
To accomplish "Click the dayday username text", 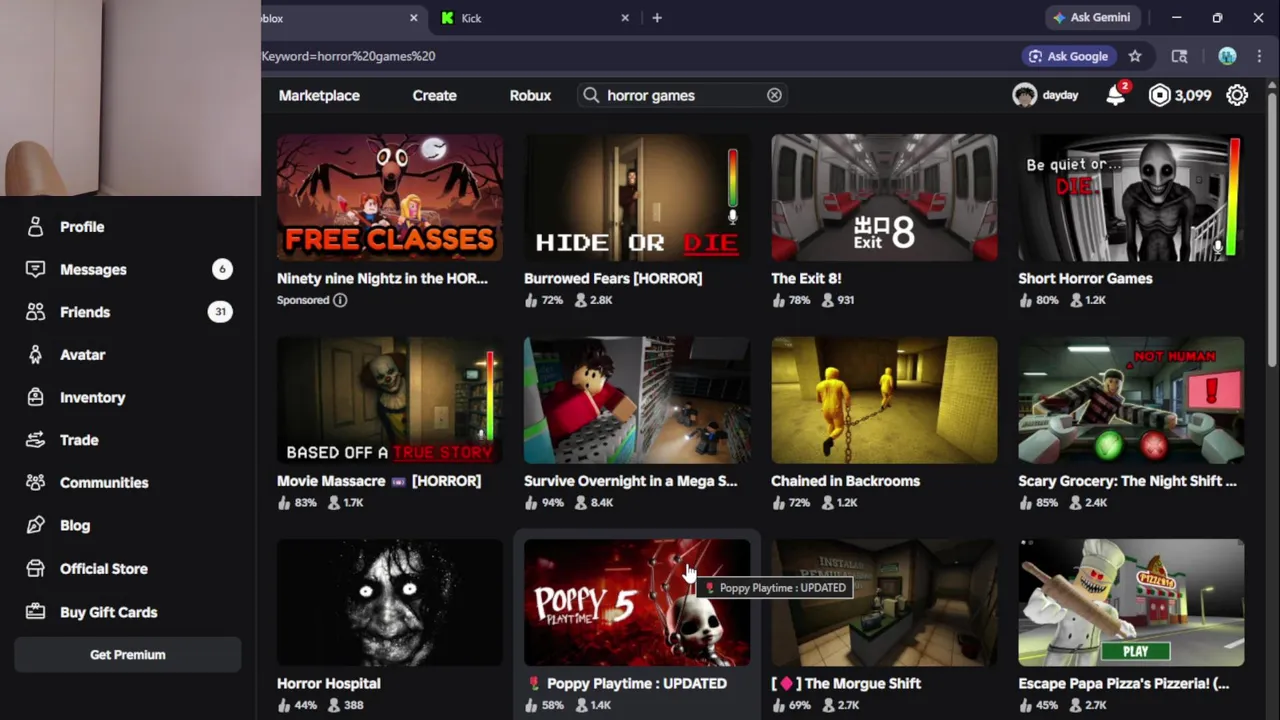I will click(x=1060, y=95).
